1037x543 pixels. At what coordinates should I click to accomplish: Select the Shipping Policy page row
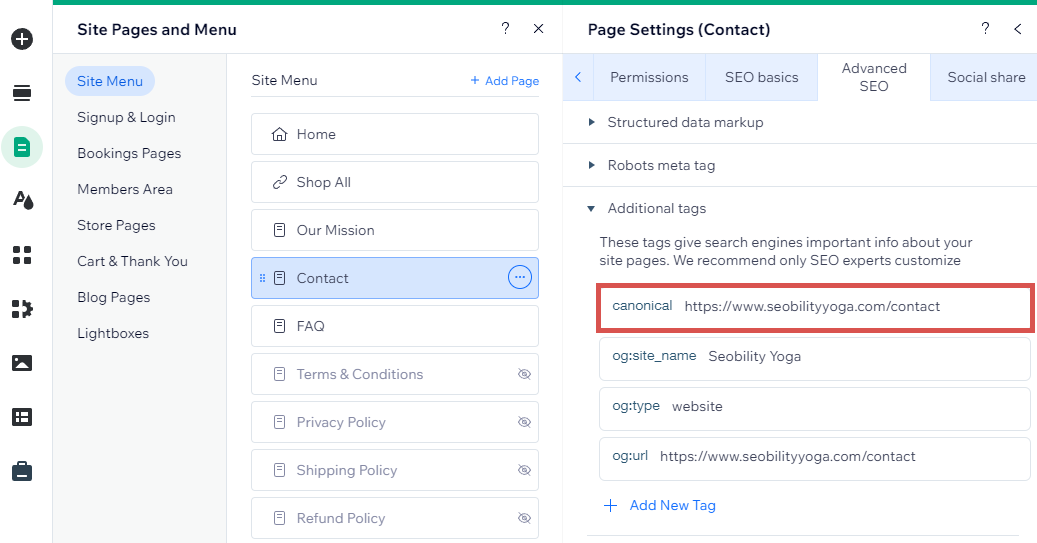click(x=395, y=470)
